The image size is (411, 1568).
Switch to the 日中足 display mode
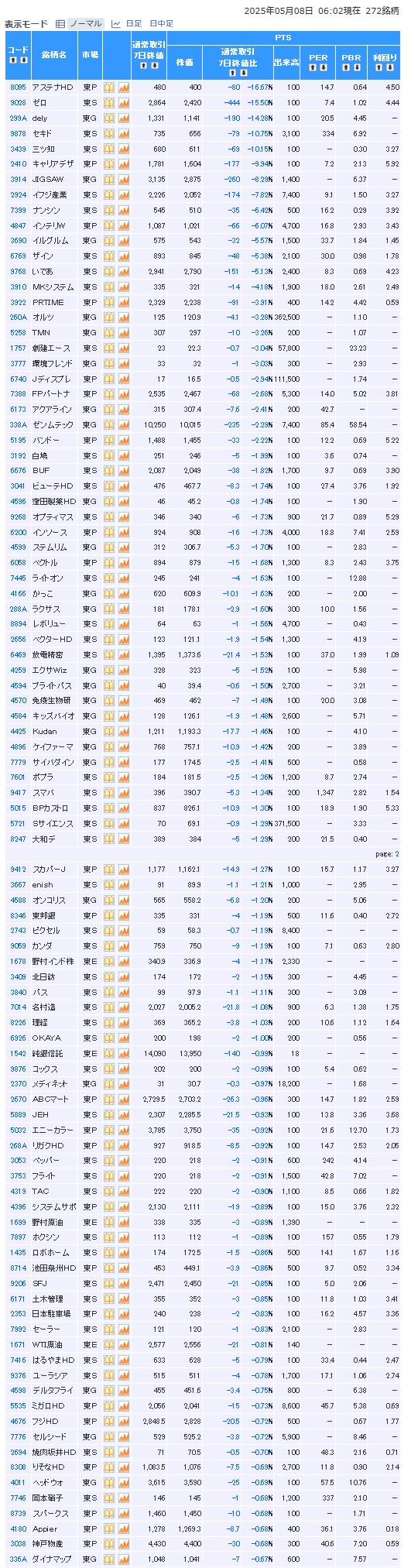pos(161,24)
